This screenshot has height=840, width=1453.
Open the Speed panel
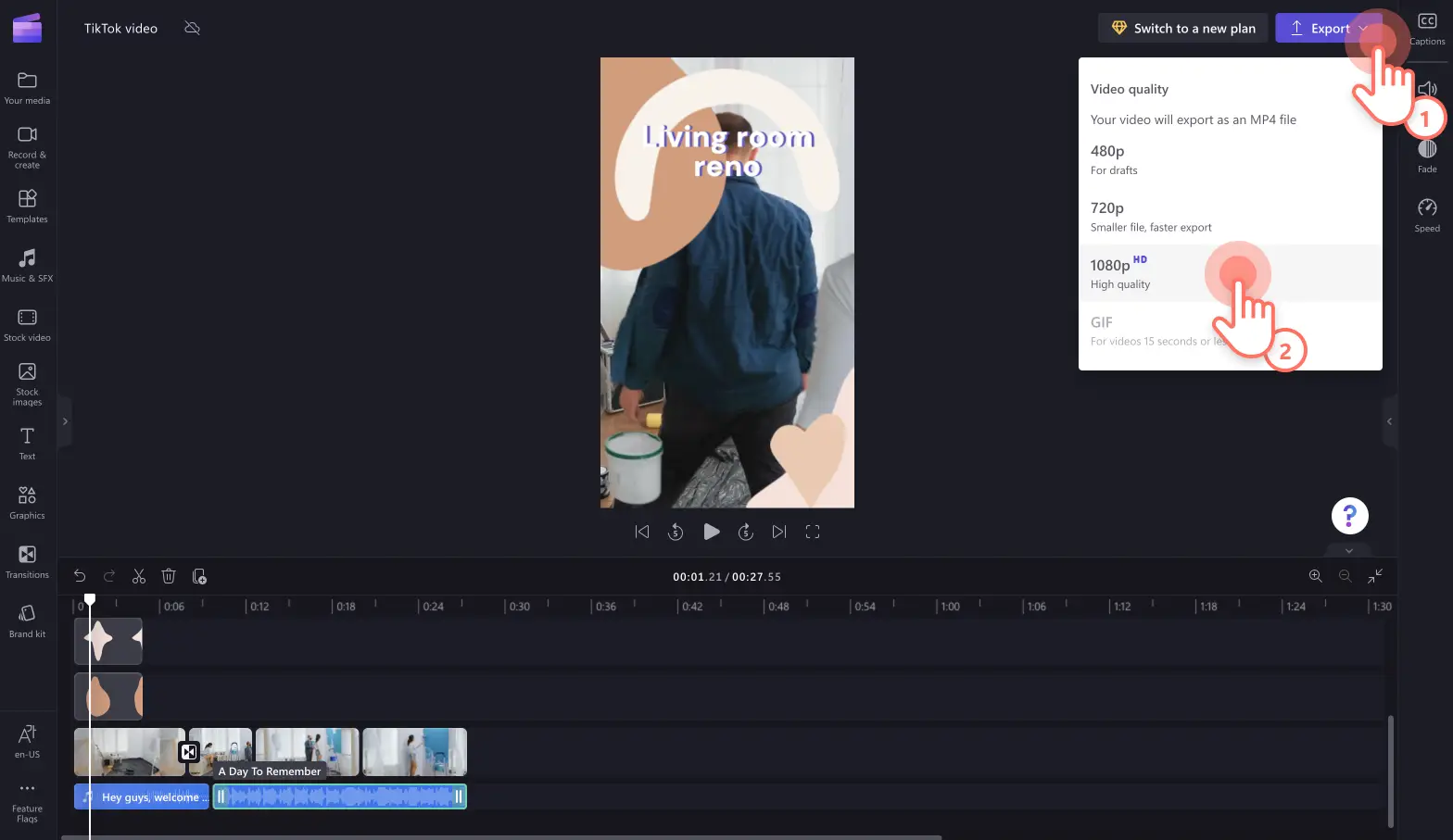pos(1427,215)
